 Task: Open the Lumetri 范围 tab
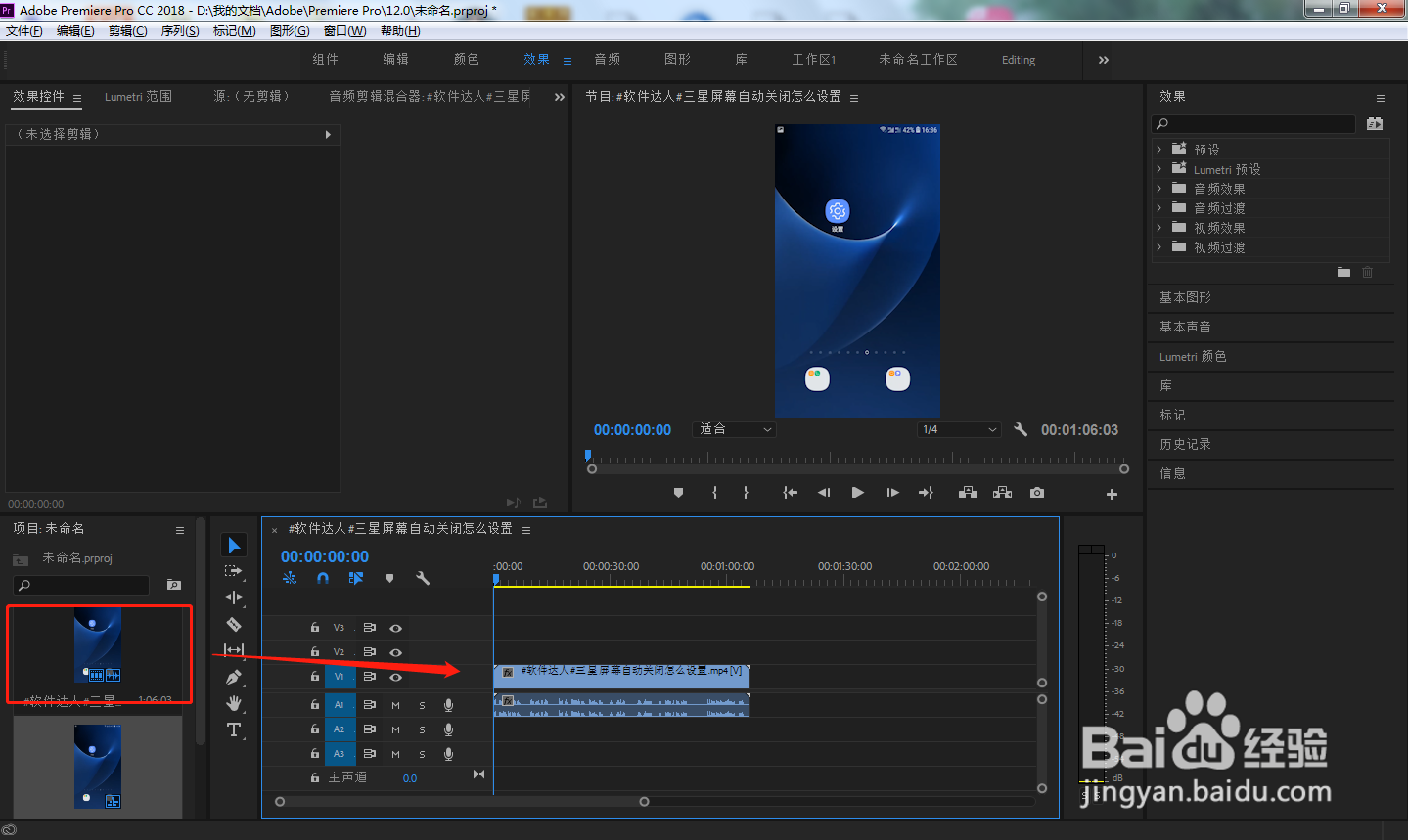[138, 97]
